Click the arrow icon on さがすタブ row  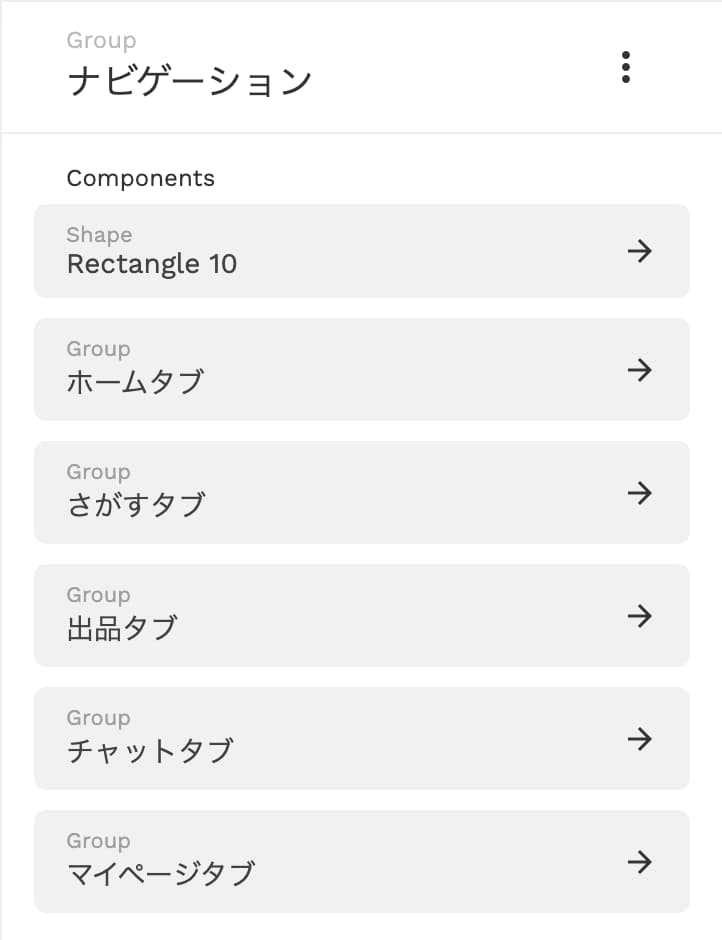pos(639,493)
